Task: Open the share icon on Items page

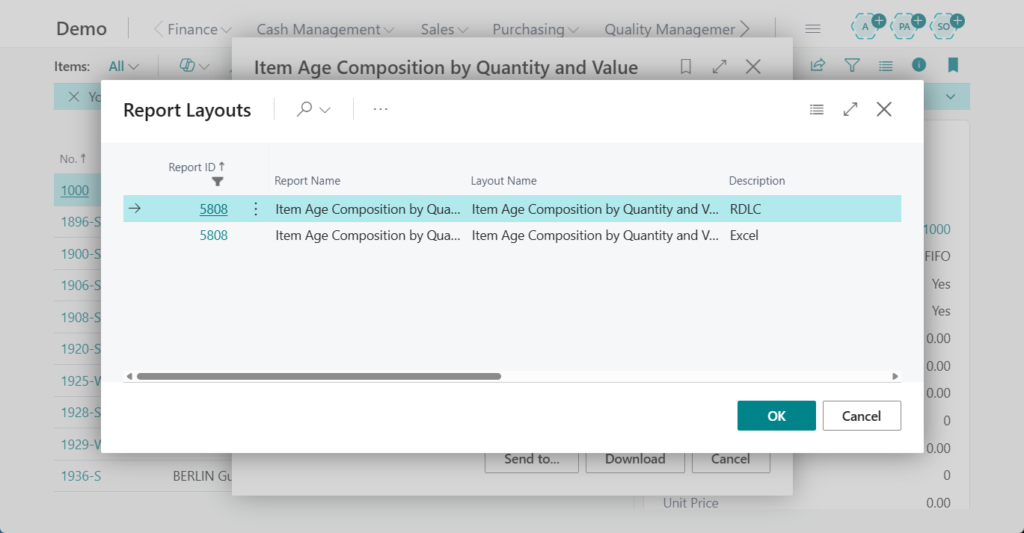Action: click(x=818, y=66)
